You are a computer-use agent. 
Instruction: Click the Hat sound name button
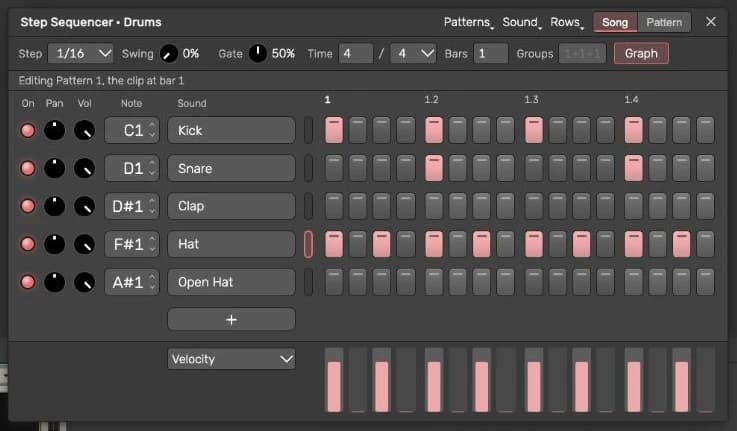point(231,244)
